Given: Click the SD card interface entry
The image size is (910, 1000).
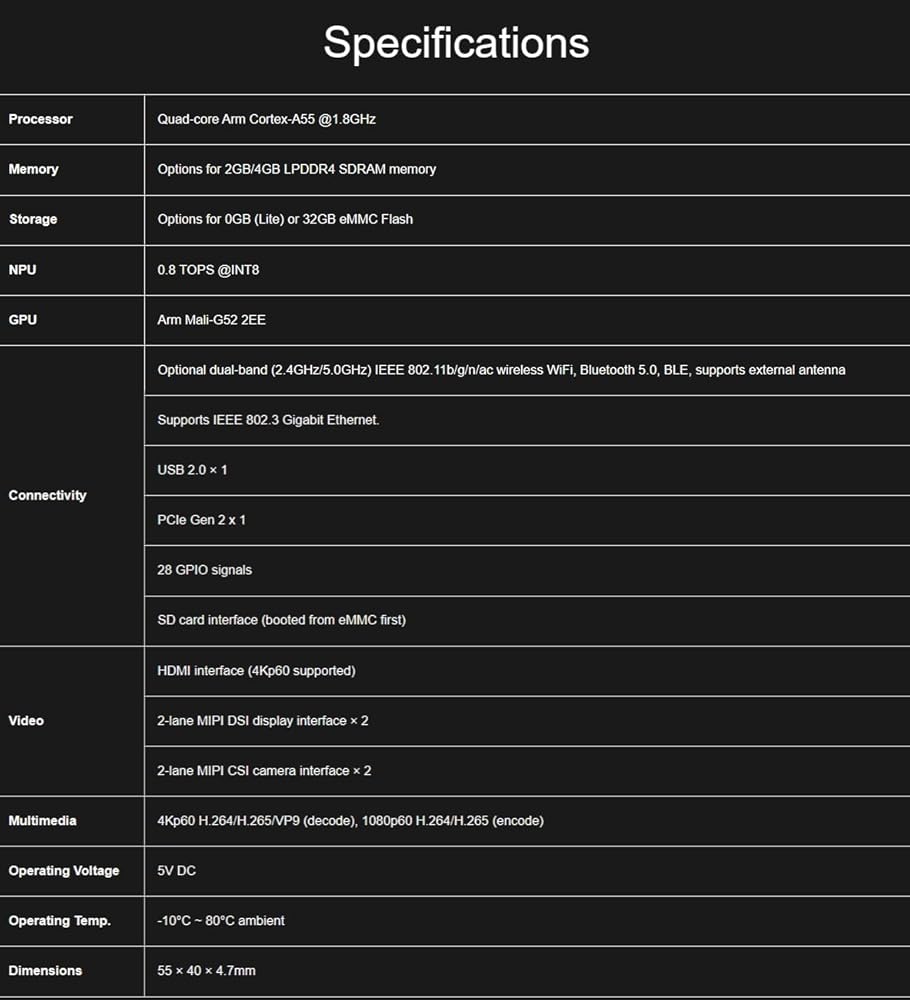Looking at the screenshot, I should [281, 620].
